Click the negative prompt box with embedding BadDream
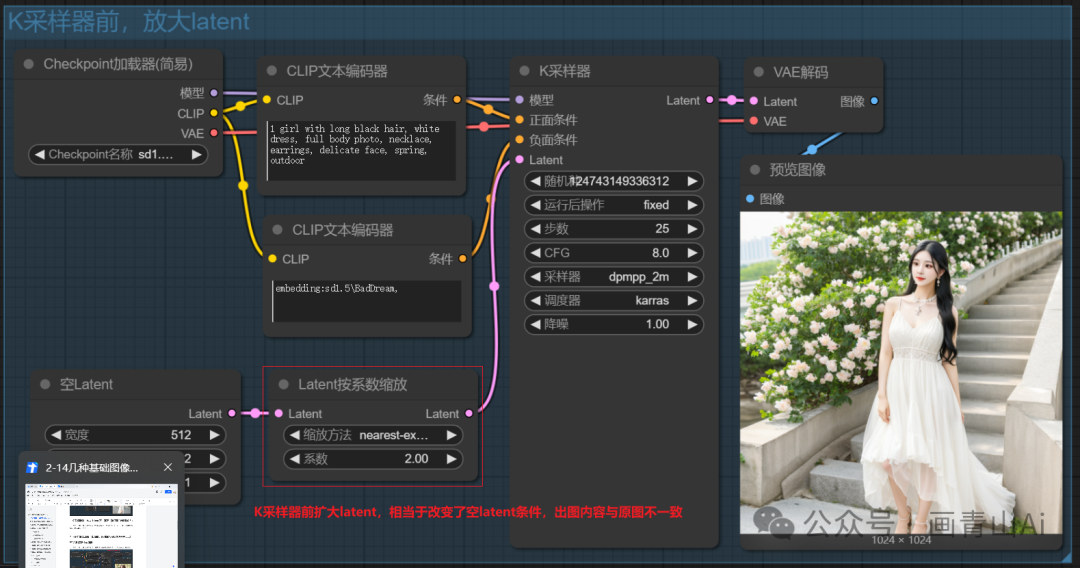The image size is (1080, 568). click(x=366, y=301)
